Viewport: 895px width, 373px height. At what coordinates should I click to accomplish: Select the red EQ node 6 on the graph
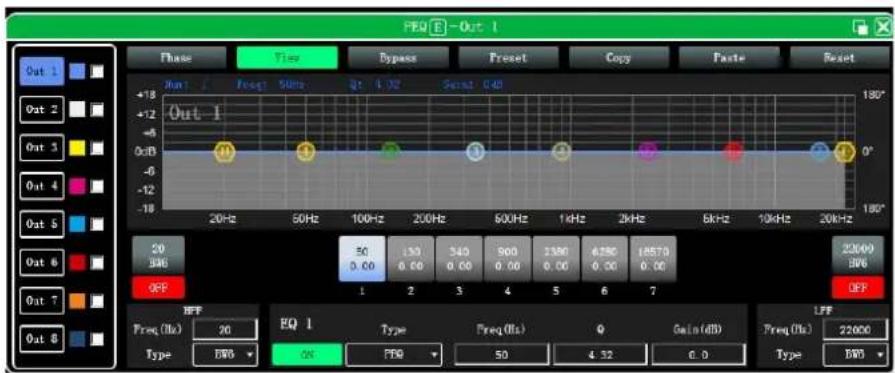[x=733, y=151]
